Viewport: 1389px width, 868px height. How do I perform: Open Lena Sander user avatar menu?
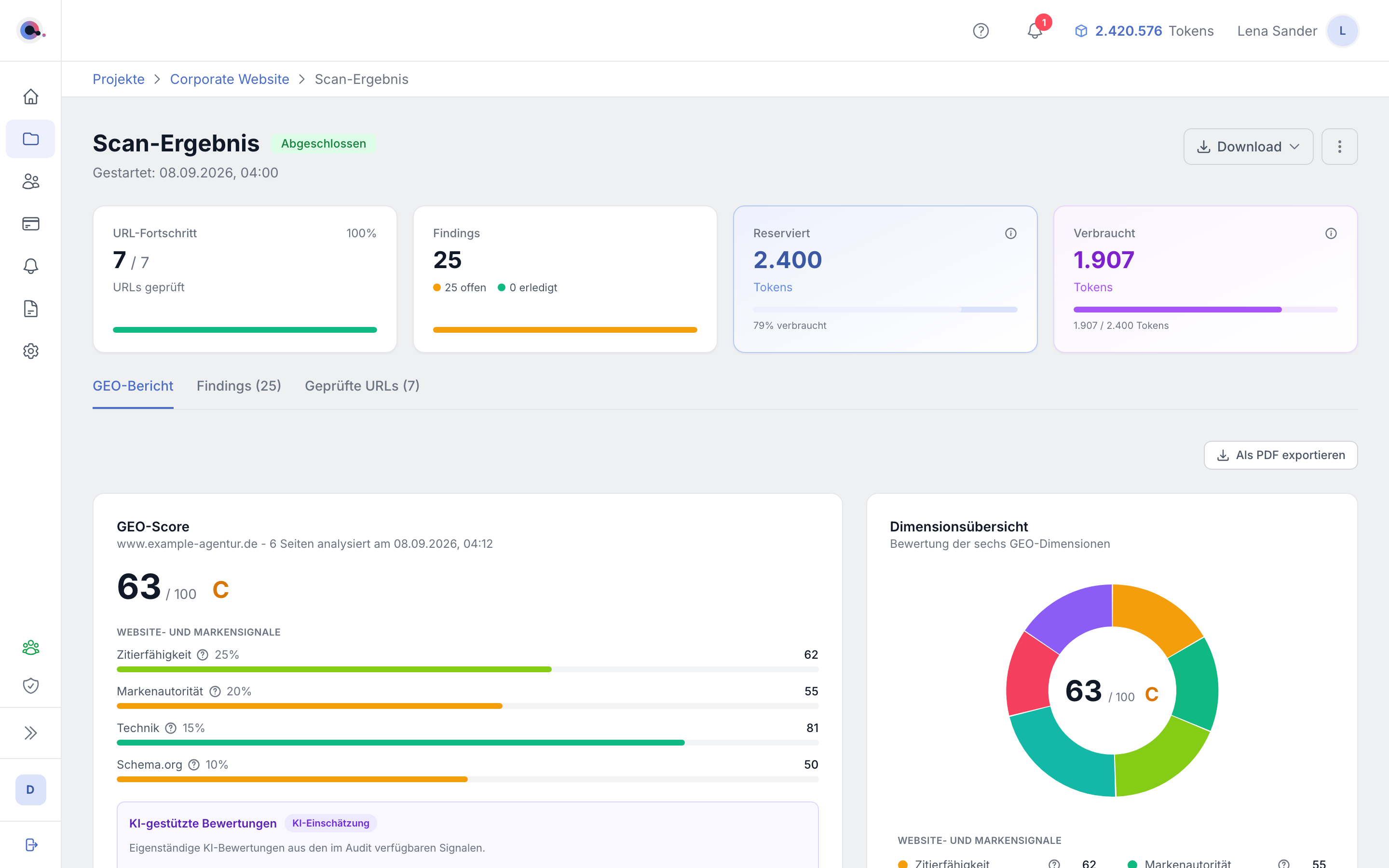click(x=1342, y=31)
